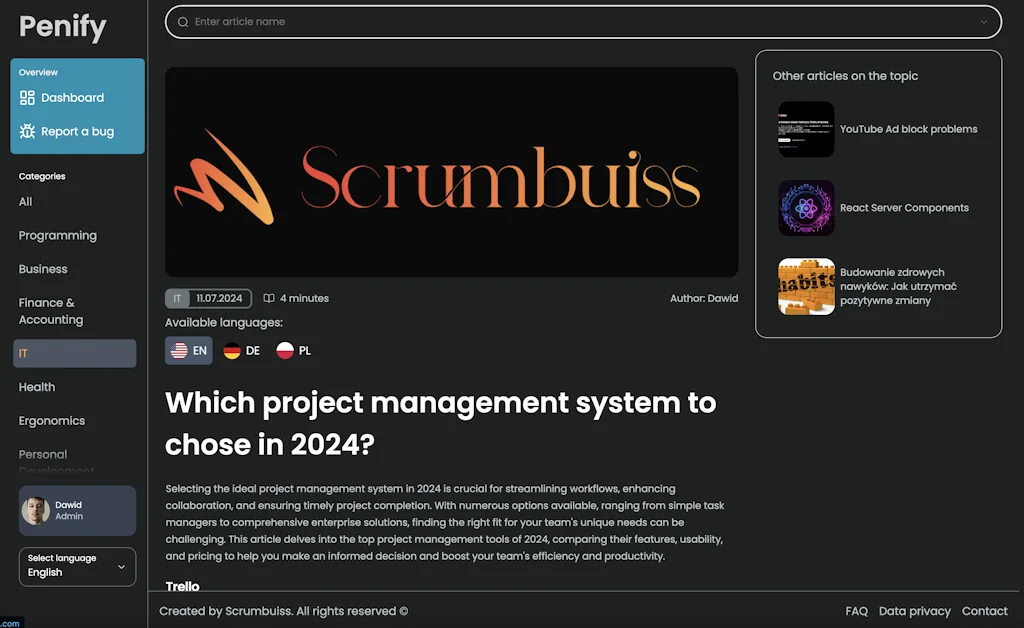The height and width of the screenshot is (628, 1024).
Task: Click Dawid's profile avatar picture
Action: [35, 510]
